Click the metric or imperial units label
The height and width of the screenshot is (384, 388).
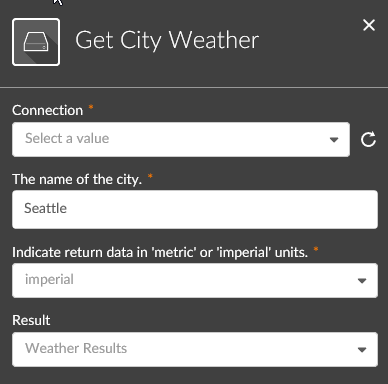coord(160,252)
